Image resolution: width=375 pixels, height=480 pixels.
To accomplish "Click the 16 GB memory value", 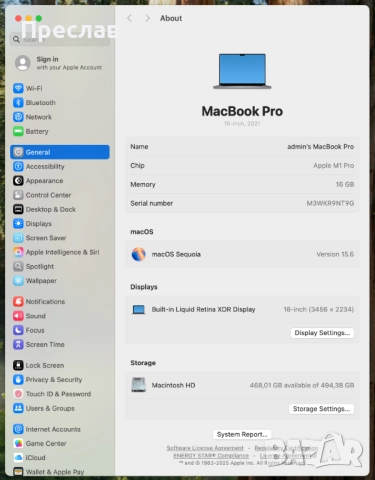I will [345, 185].
